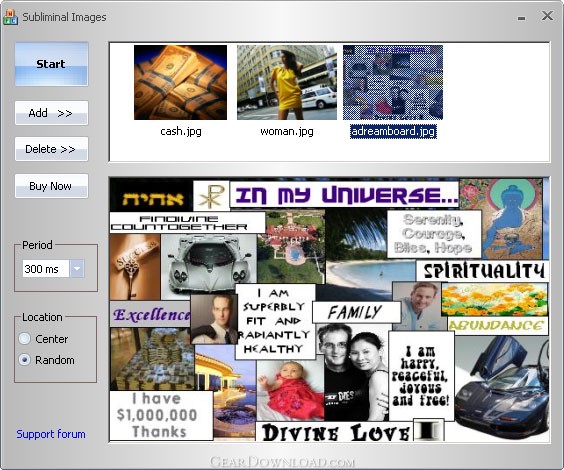The height and width of the screenshot is (470, 564).
Task: Minimize the Subliminal Images window
Action: tap(522, 18)
